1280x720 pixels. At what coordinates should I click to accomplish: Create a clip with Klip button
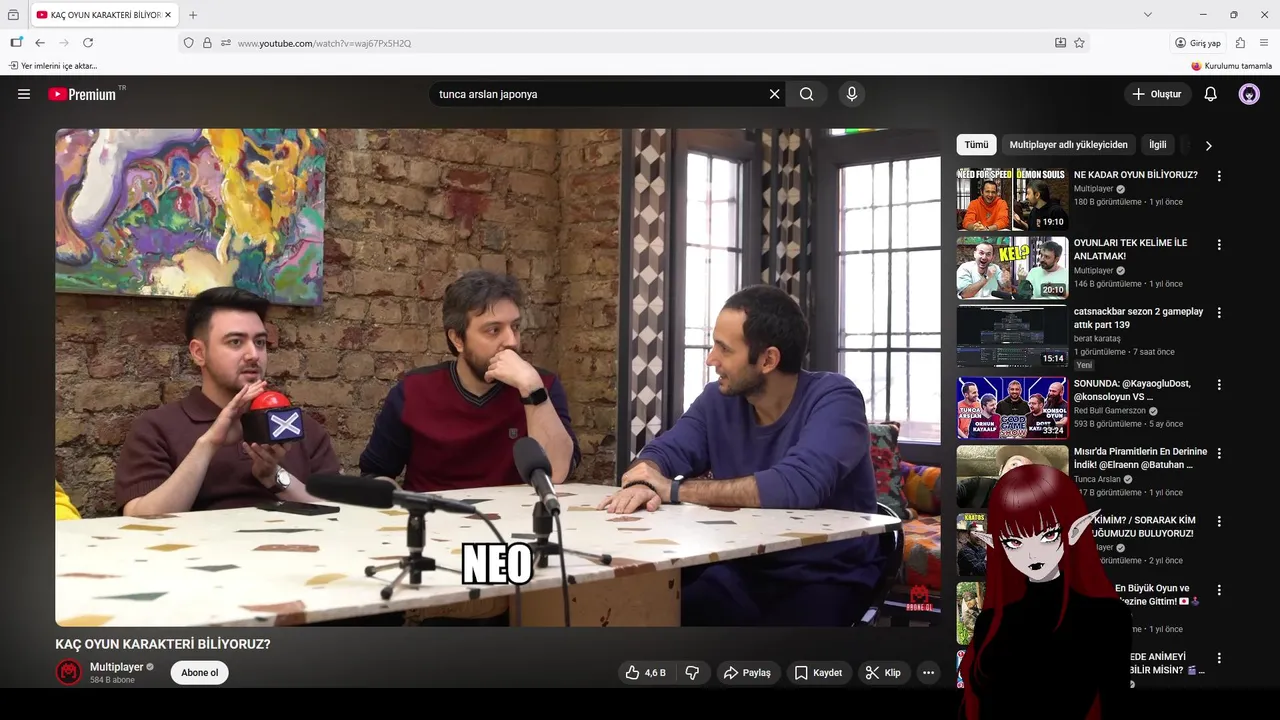884,673
